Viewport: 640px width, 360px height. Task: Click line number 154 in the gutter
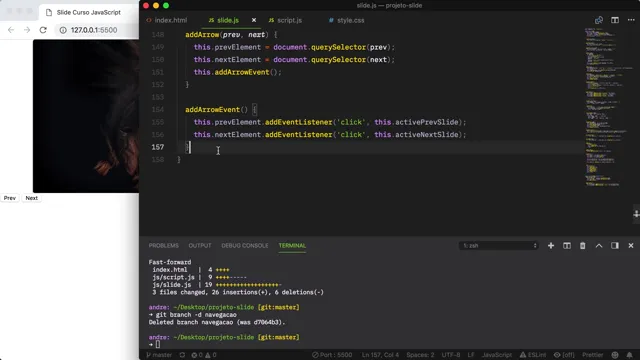(x=158, y=109)
